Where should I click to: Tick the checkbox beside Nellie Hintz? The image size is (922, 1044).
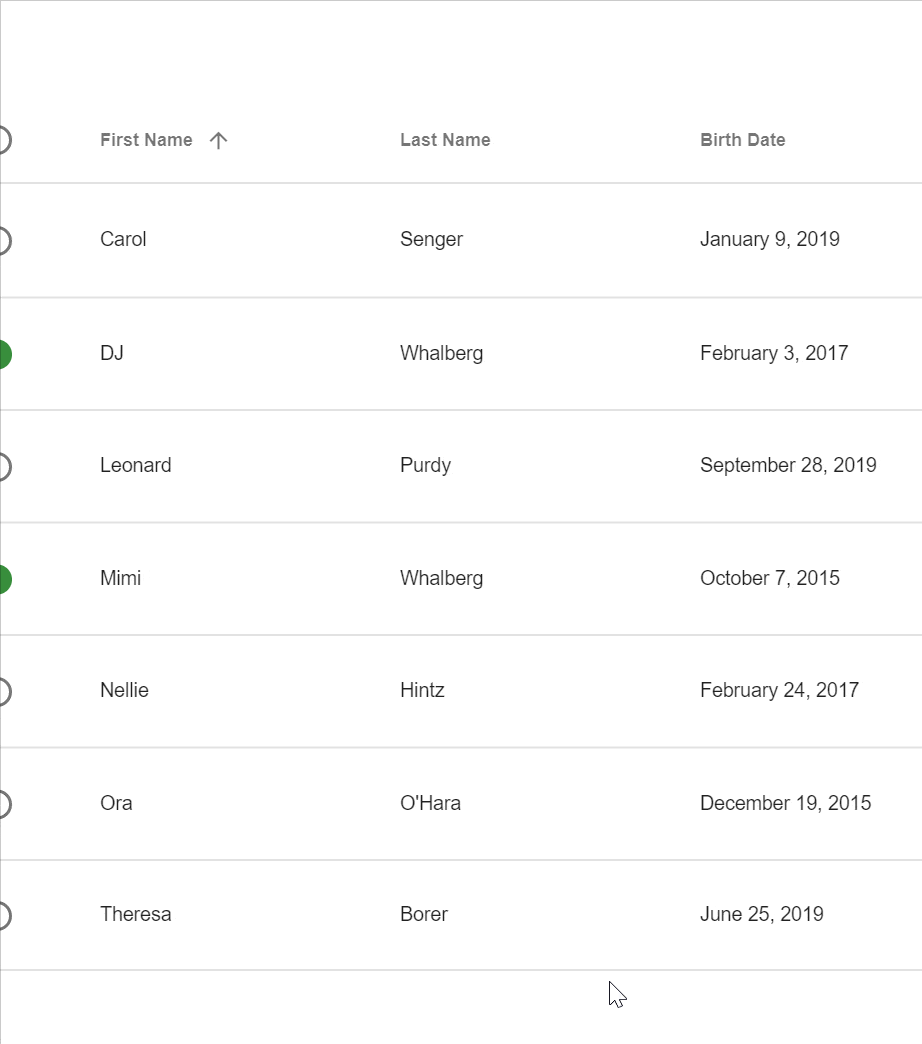click(4, 691)
